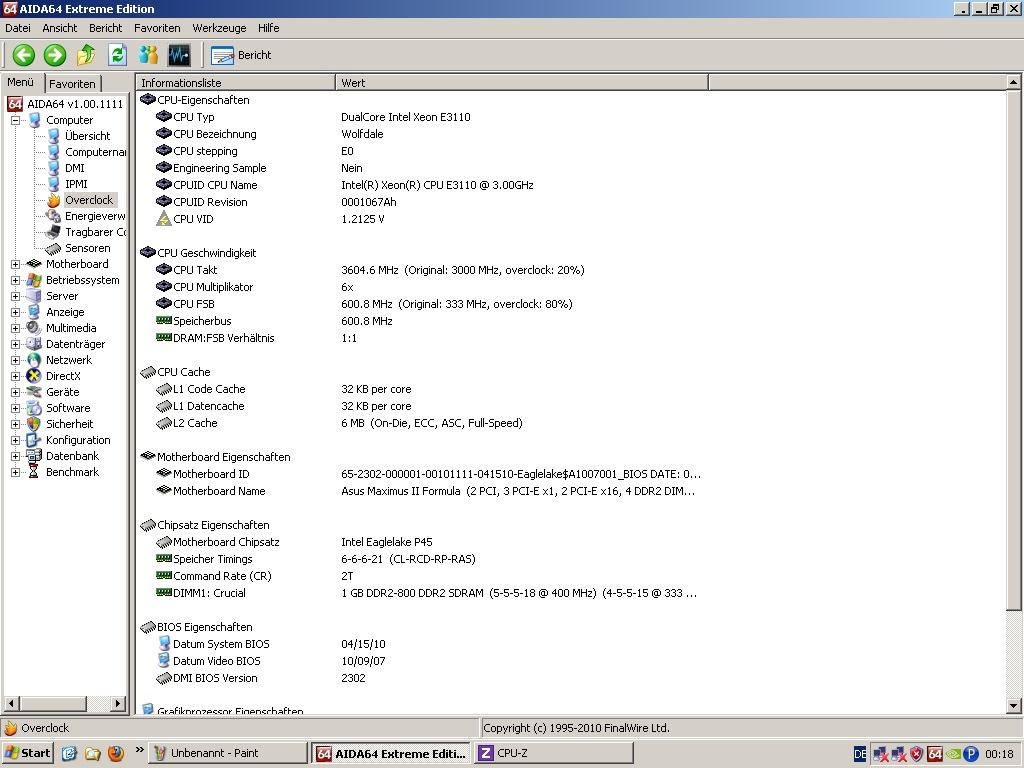The height and width of the screenshot is (768, 1024).
Task: Click the Geräte icon in tree
Action: point(34,392)
